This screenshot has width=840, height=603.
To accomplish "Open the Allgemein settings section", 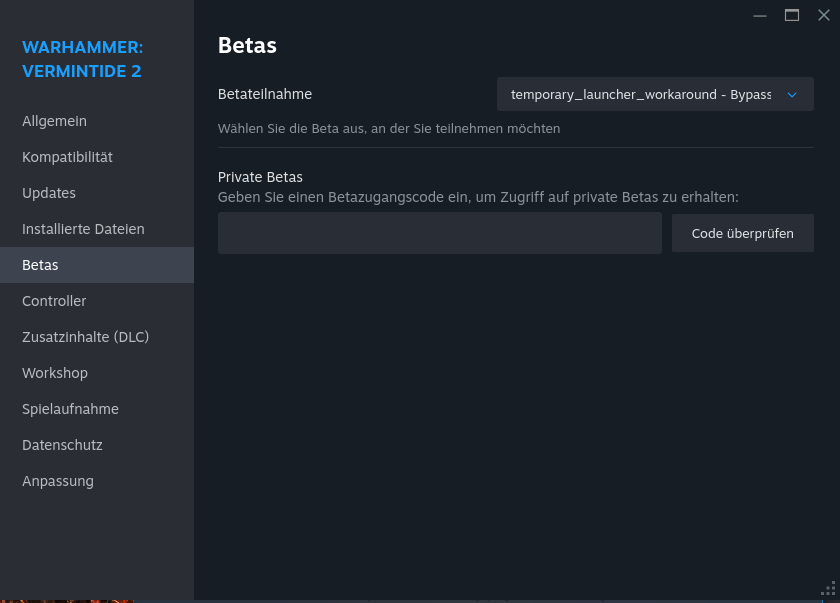I will coord(55,121).
